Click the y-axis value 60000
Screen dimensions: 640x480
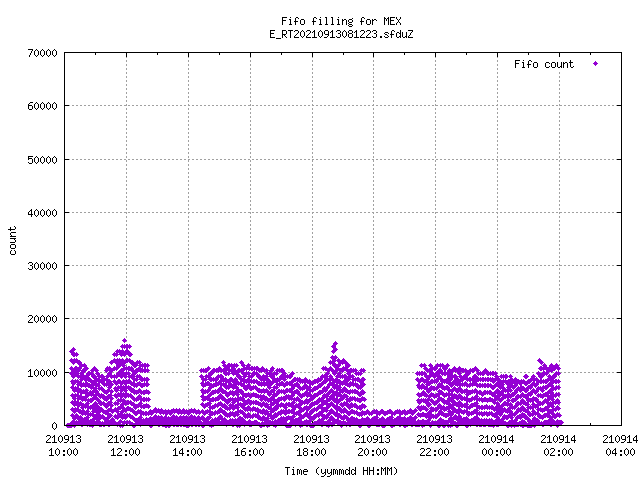tap(42, 106)
